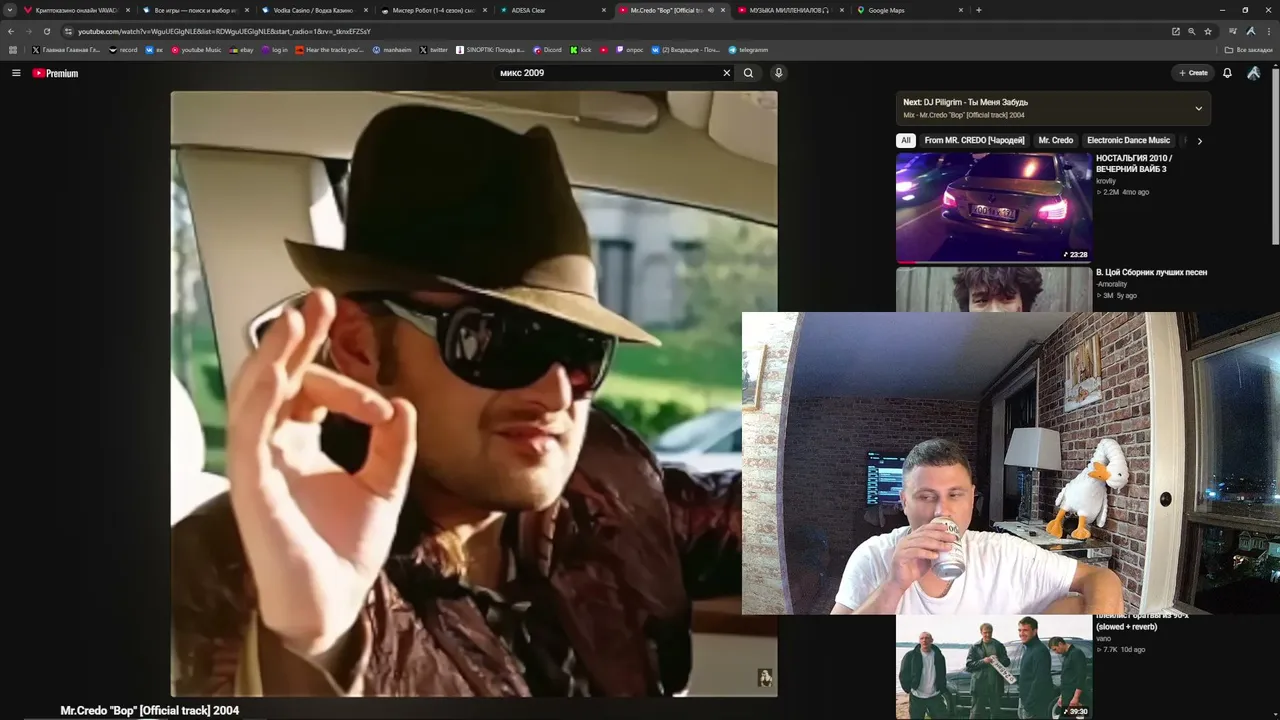Image resolution: width=1280 pixels, height=720 pixels.
Task: Open the kick bookmark
Action: click(581, 50)
